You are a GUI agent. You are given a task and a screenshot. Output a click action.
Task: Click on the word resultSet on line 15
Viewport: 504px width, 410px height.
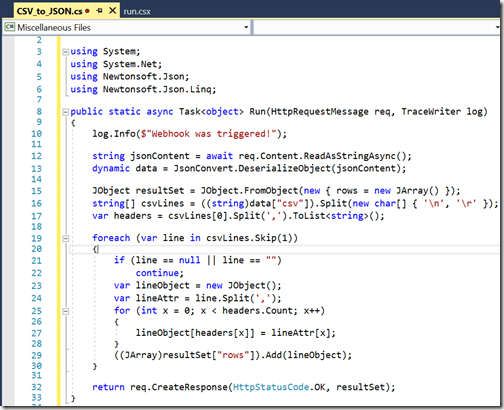[160, 191]
